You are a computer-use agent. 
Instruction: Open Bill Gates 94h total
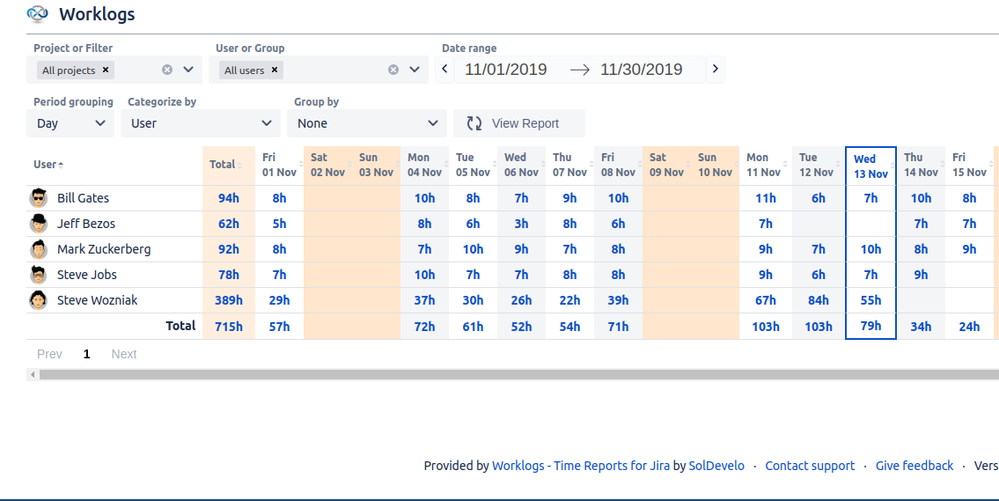tap(229, 198)
